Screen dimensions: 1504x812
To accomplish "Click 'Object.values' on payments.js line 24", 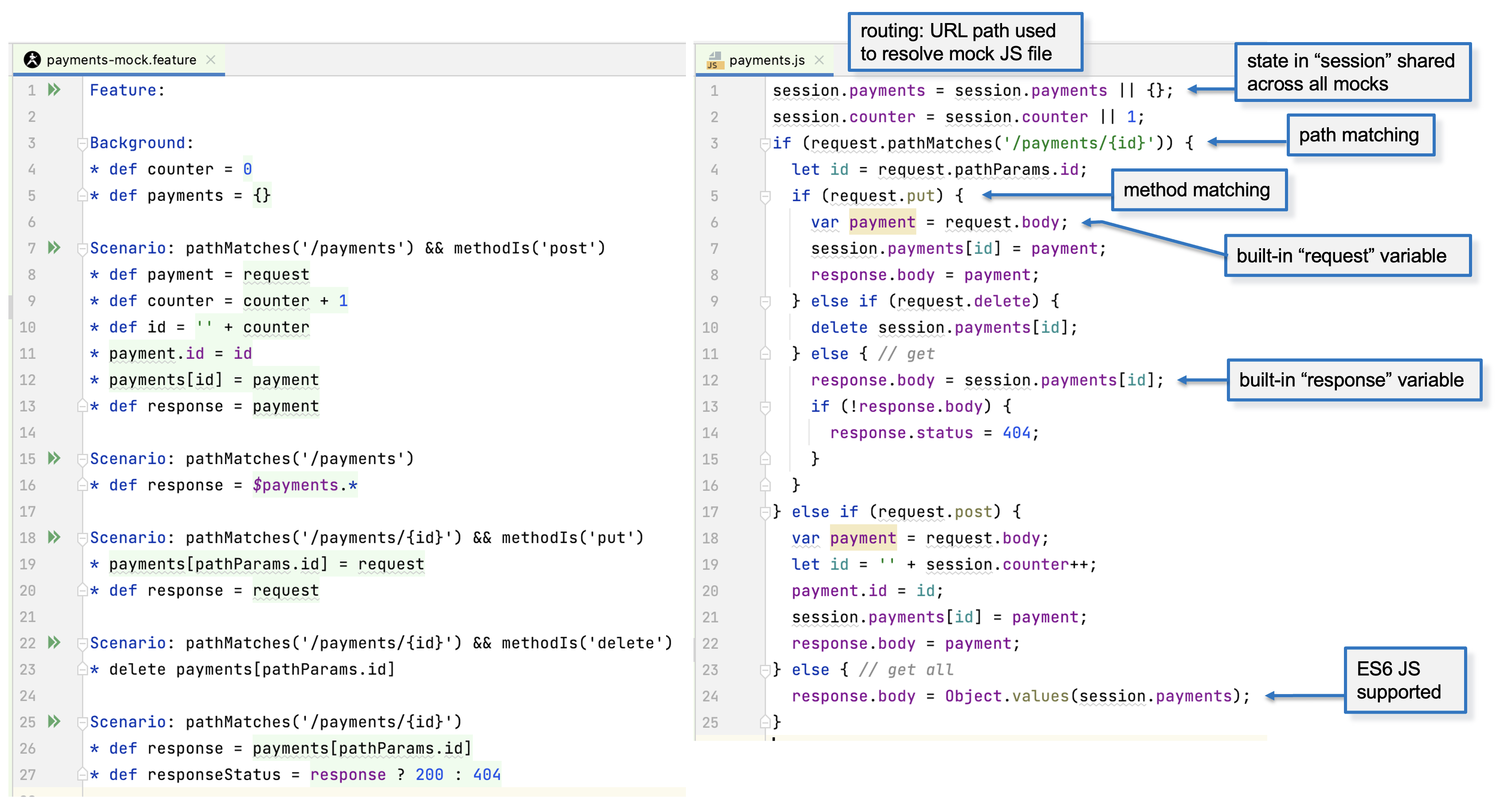I will (1007, 696).
